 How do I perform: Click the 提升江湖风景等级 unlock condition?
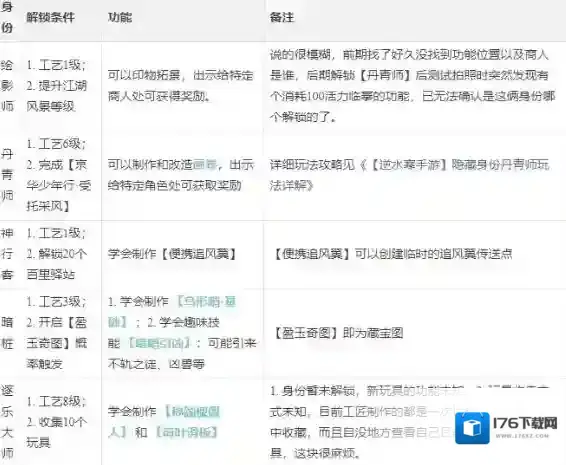point(57,96)
